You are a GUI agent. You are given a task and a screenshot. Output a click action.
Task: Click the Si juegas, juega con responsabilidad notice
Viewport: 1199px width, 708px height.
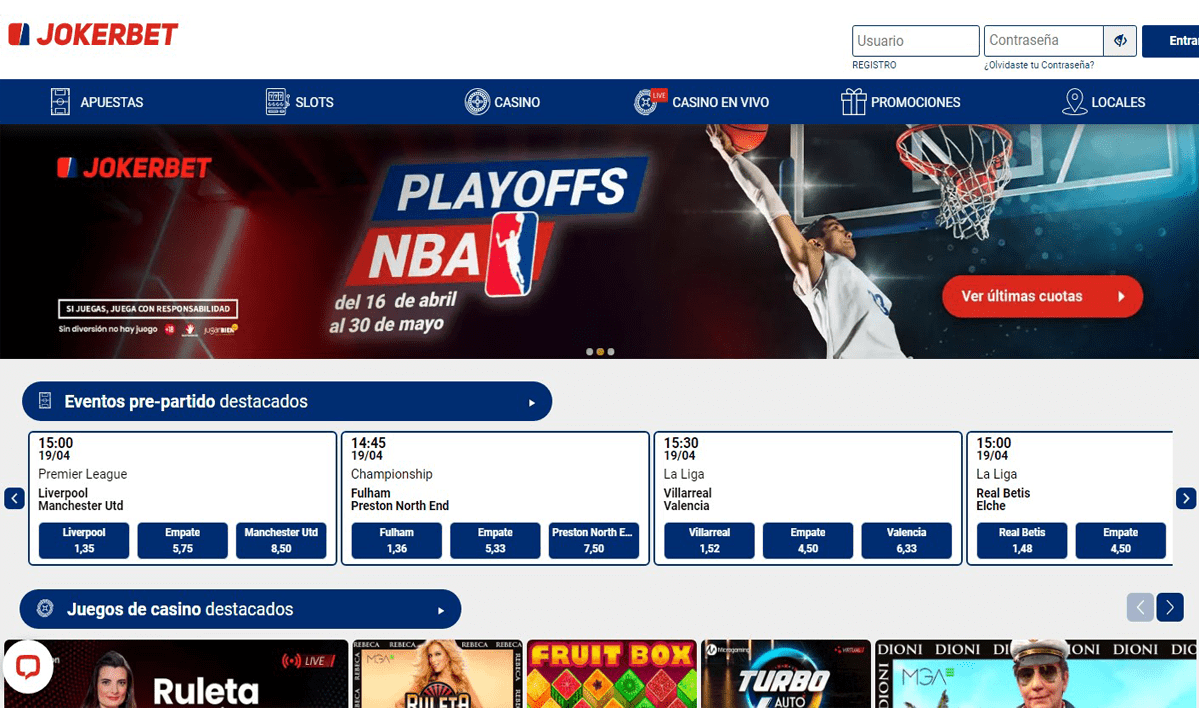point(148,309)
